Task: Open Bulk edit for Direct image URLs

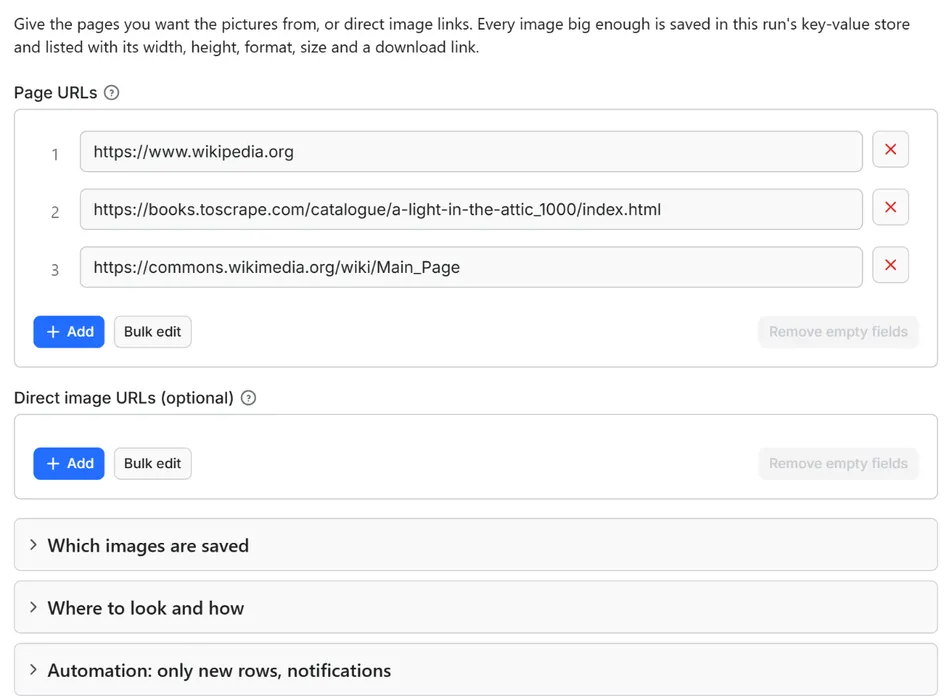Action: click(x=152, y=463)
